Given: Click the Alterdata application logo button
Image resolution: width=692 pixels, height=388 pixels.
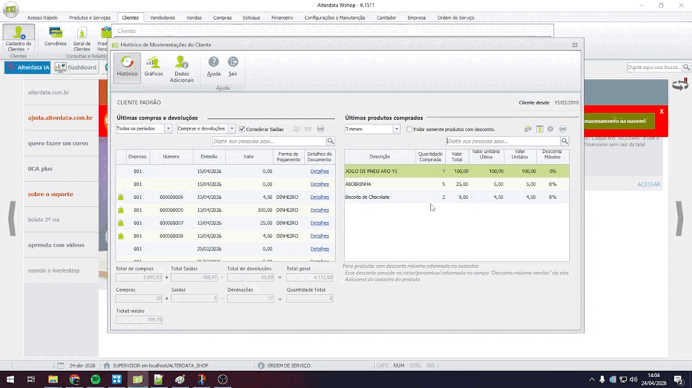Looking at the screenshot, I should (11, 9).
